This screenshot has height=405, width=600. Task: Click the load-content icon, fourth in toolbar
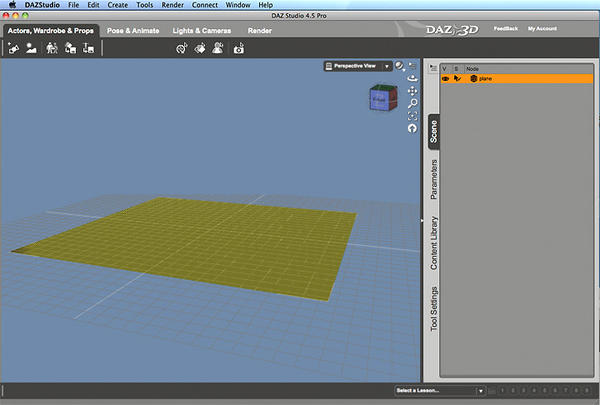point(70,48)
